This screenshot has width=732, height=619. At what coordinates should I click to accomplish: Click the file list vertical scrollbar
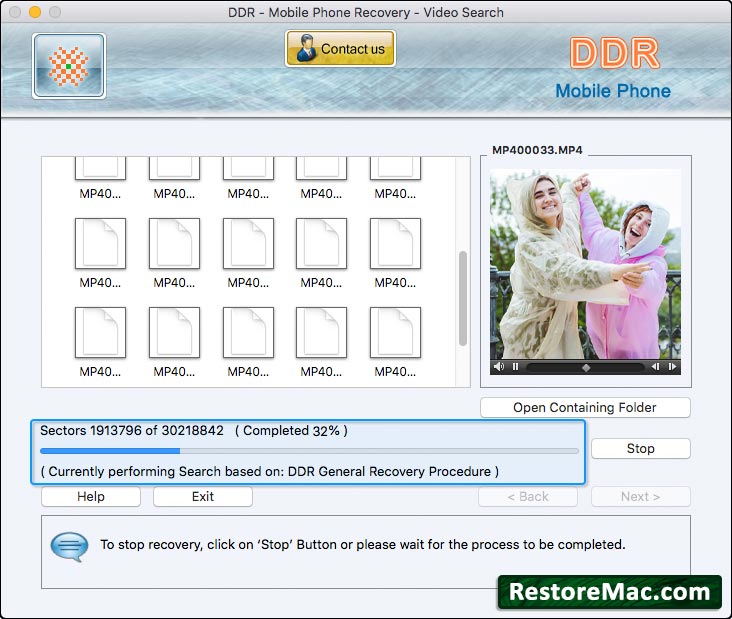[x=463, y=298]
